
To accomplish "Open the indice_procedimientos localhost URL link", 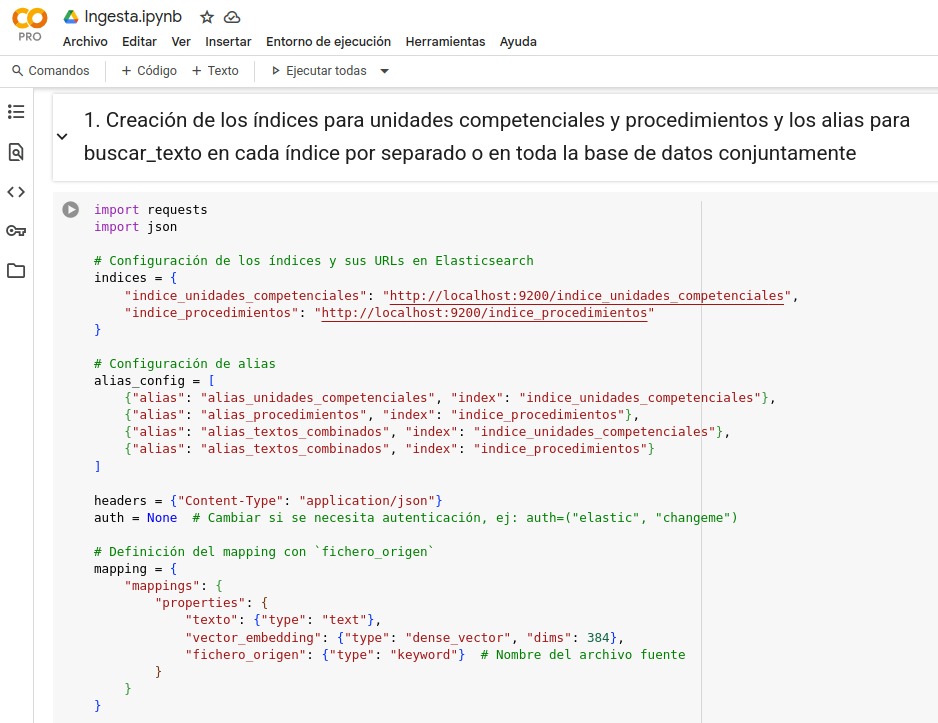I will coord(484,313).
